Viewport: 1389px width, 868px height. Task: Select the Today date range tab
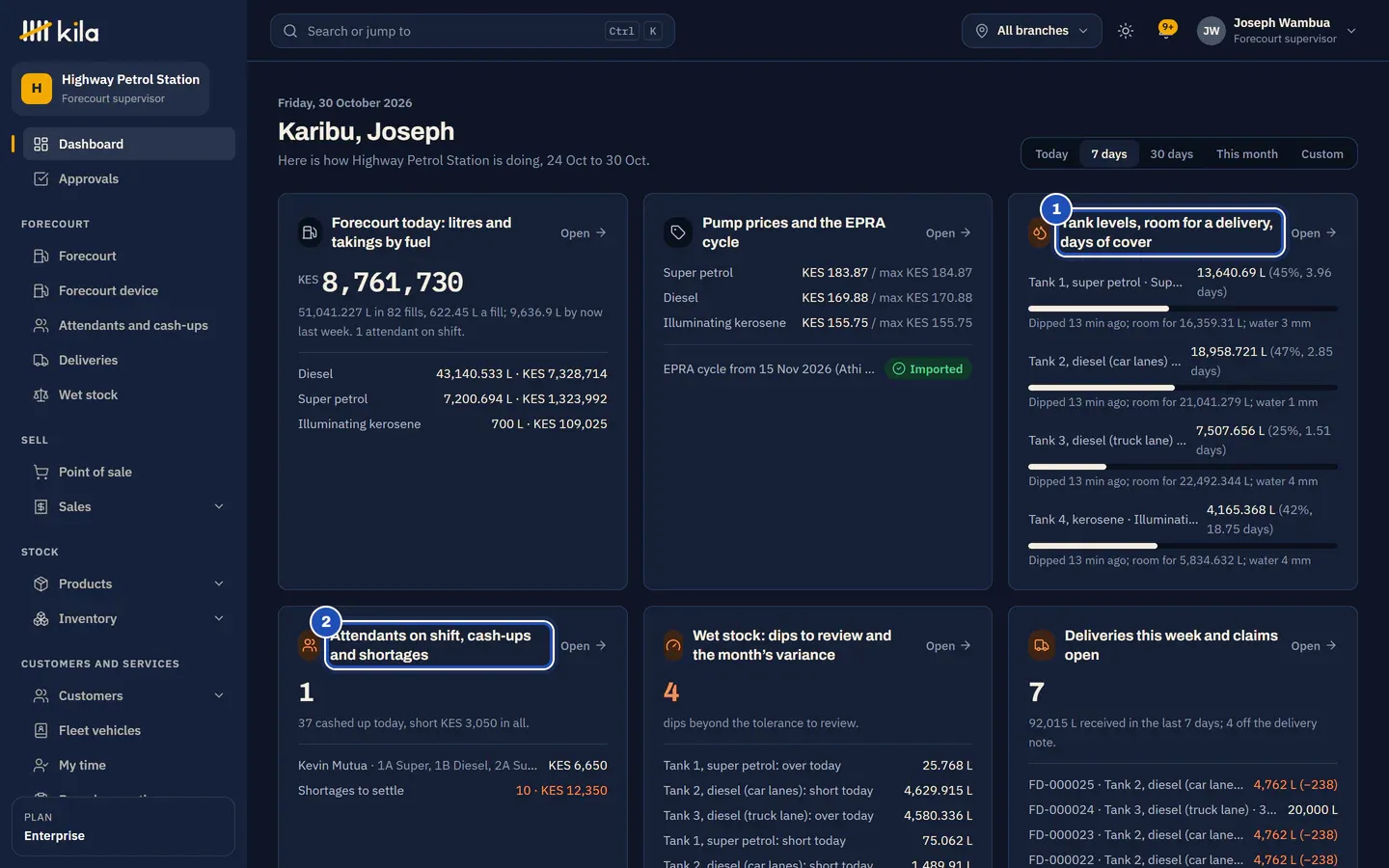(x=1051, y=153)
